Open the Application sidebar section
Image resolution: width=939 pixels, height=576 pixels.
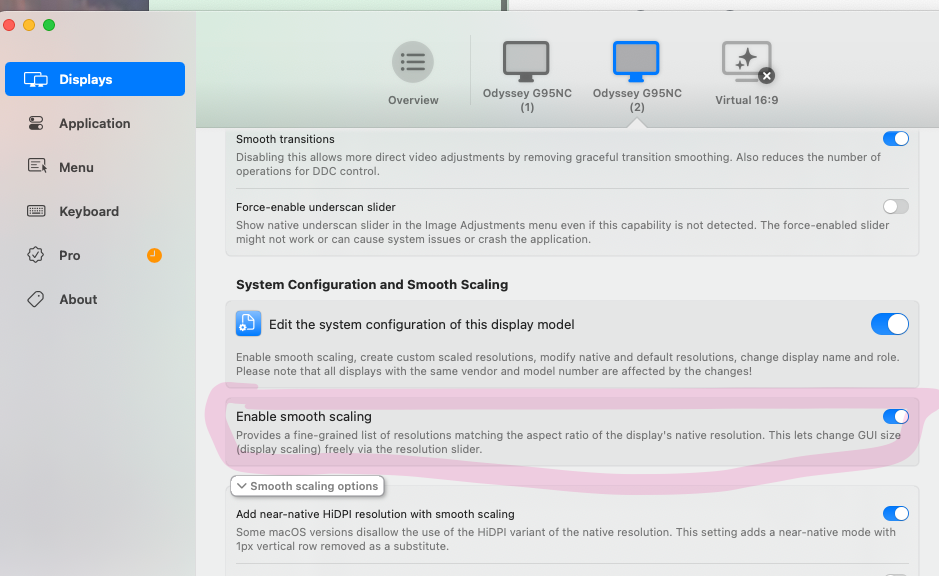click(x=95, y=123)
